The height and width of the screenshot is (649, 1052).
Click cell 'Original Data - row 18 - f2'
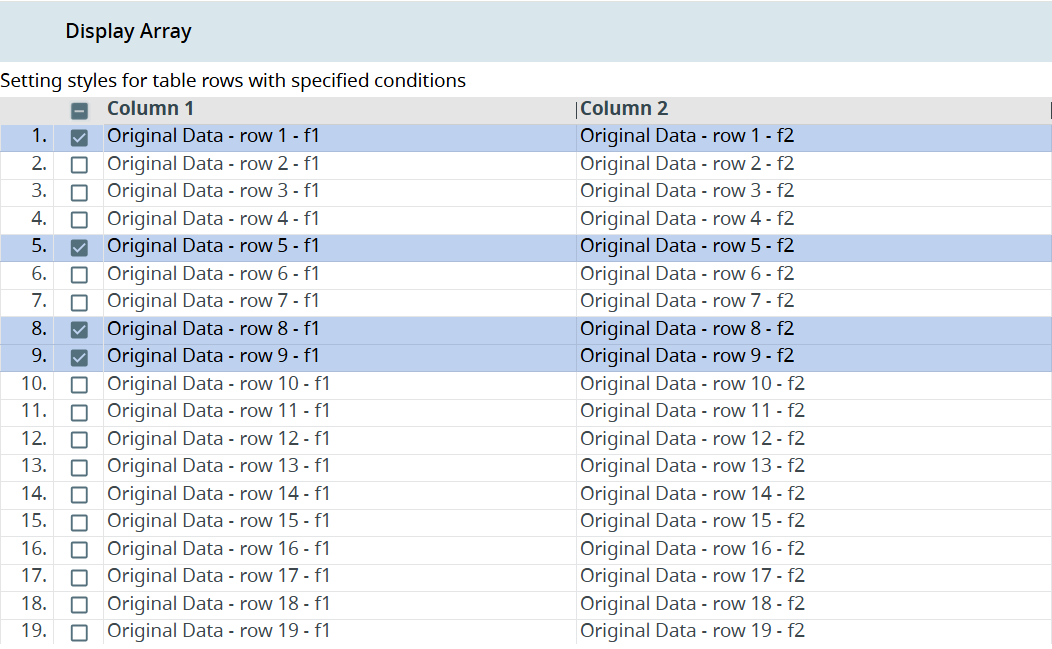pyautogui.click(x=692, y=604)
